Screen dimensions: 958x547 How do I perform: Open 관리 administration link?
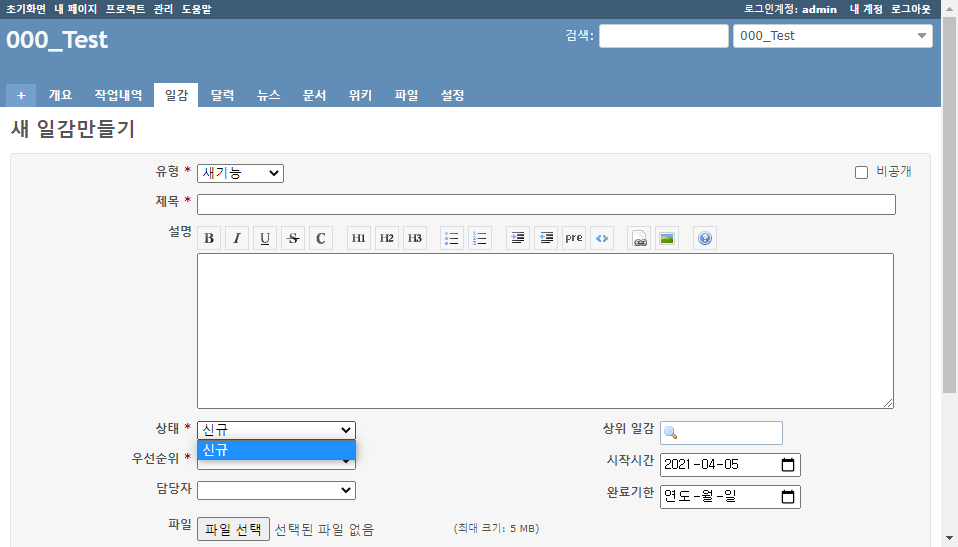[163, 9]
